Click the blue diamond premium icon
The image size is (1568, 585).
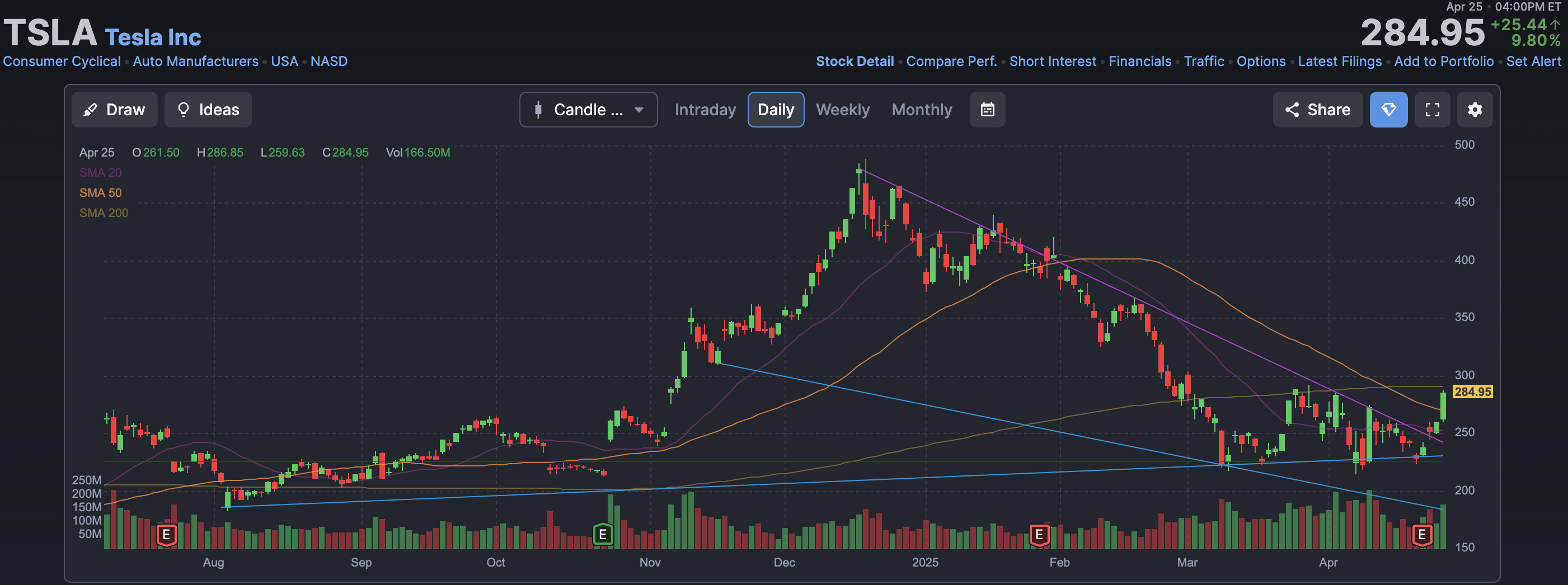(1388, 110)
